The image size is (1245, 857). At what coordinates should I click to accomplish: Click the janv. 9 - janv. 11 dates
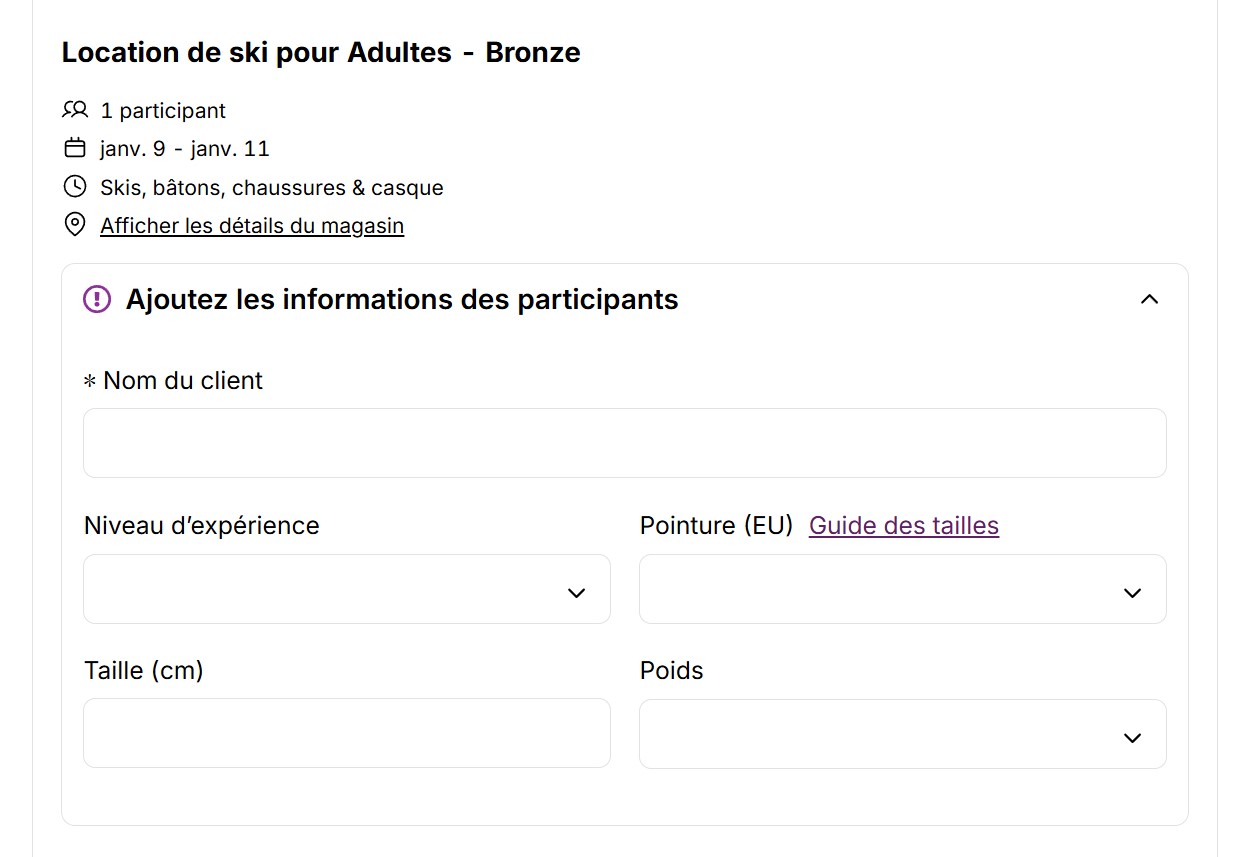click(x=185, y=149)
